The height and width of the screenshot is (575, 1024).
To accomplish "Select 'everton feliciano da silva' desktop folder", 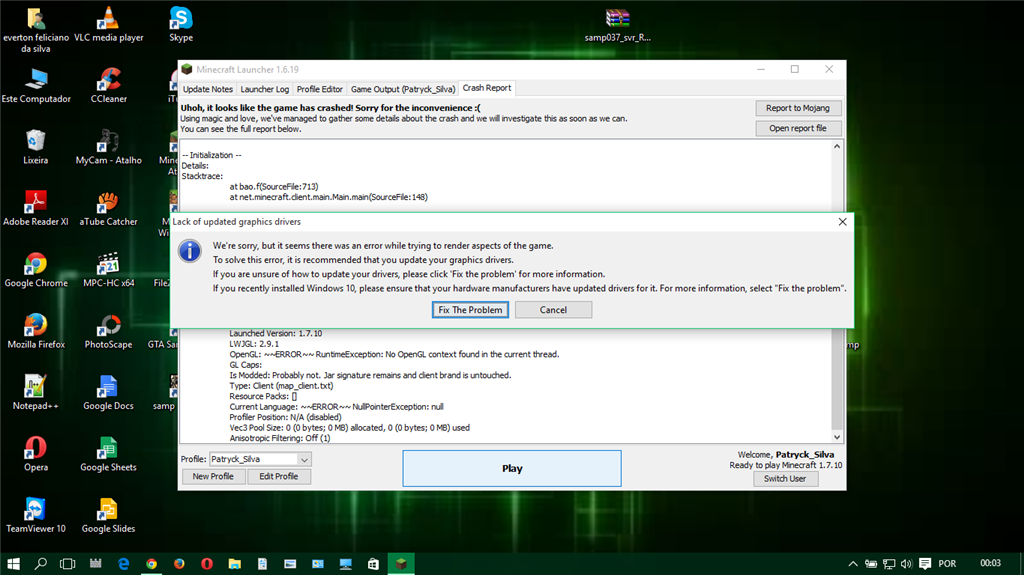I will tap(36, 30).
